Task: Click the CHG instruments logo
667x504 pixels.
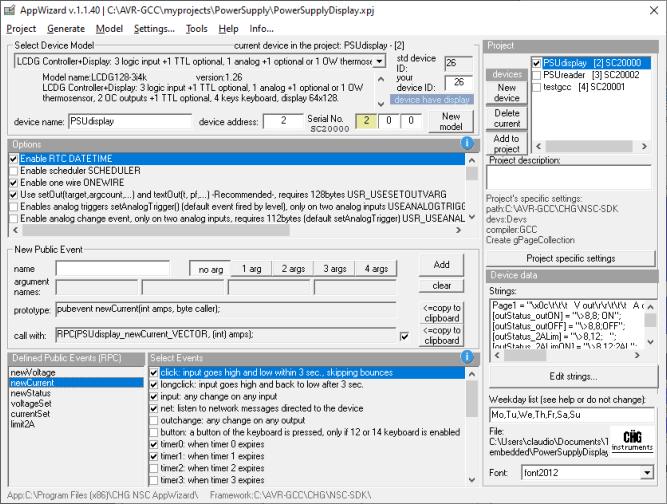Action: 632,441
